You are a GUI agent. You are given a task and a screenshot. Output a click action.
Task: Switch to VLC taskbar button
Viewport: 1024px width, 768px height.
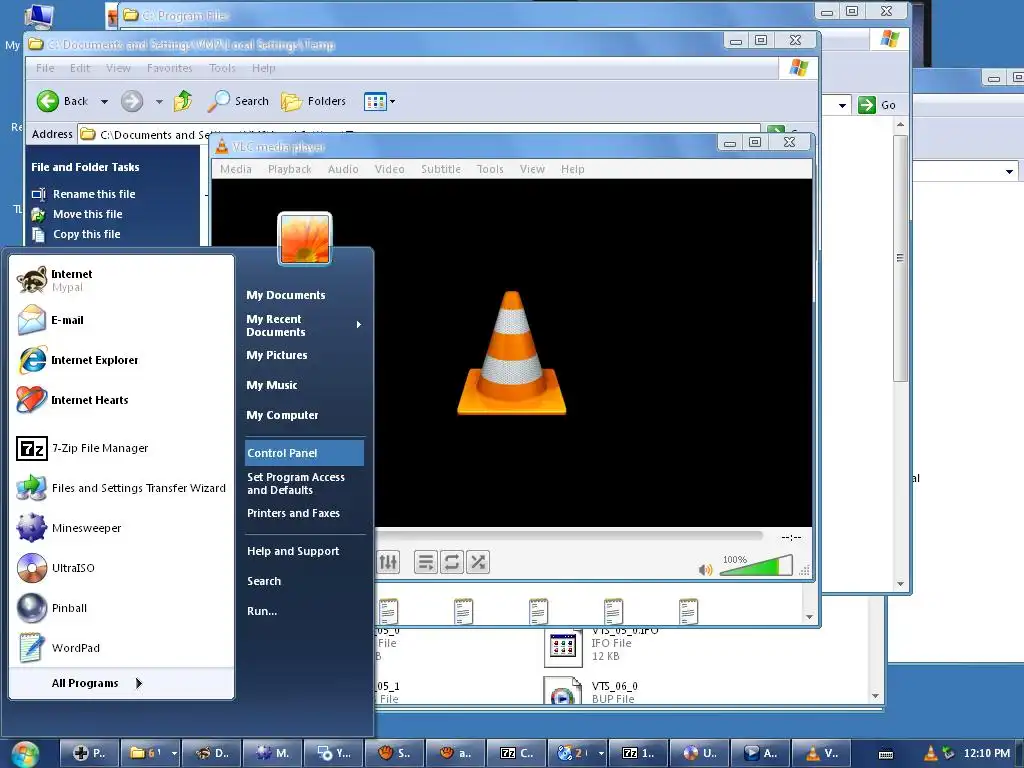(x=823, y=753)
